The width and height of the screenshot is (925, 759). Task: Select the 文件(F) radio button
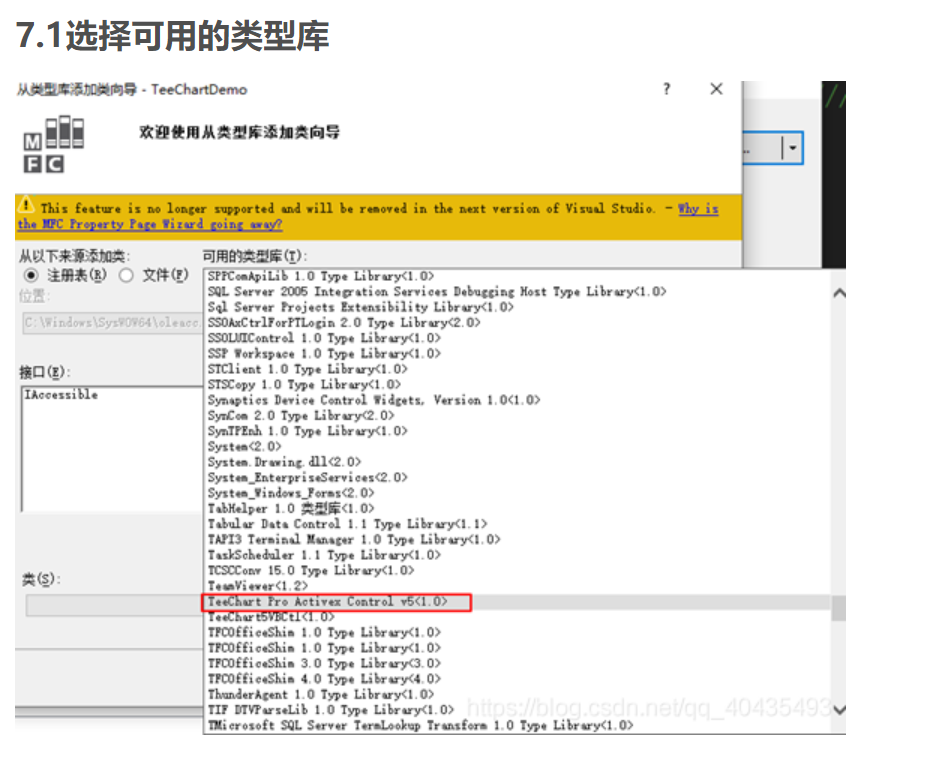click(x=126, y=275)
